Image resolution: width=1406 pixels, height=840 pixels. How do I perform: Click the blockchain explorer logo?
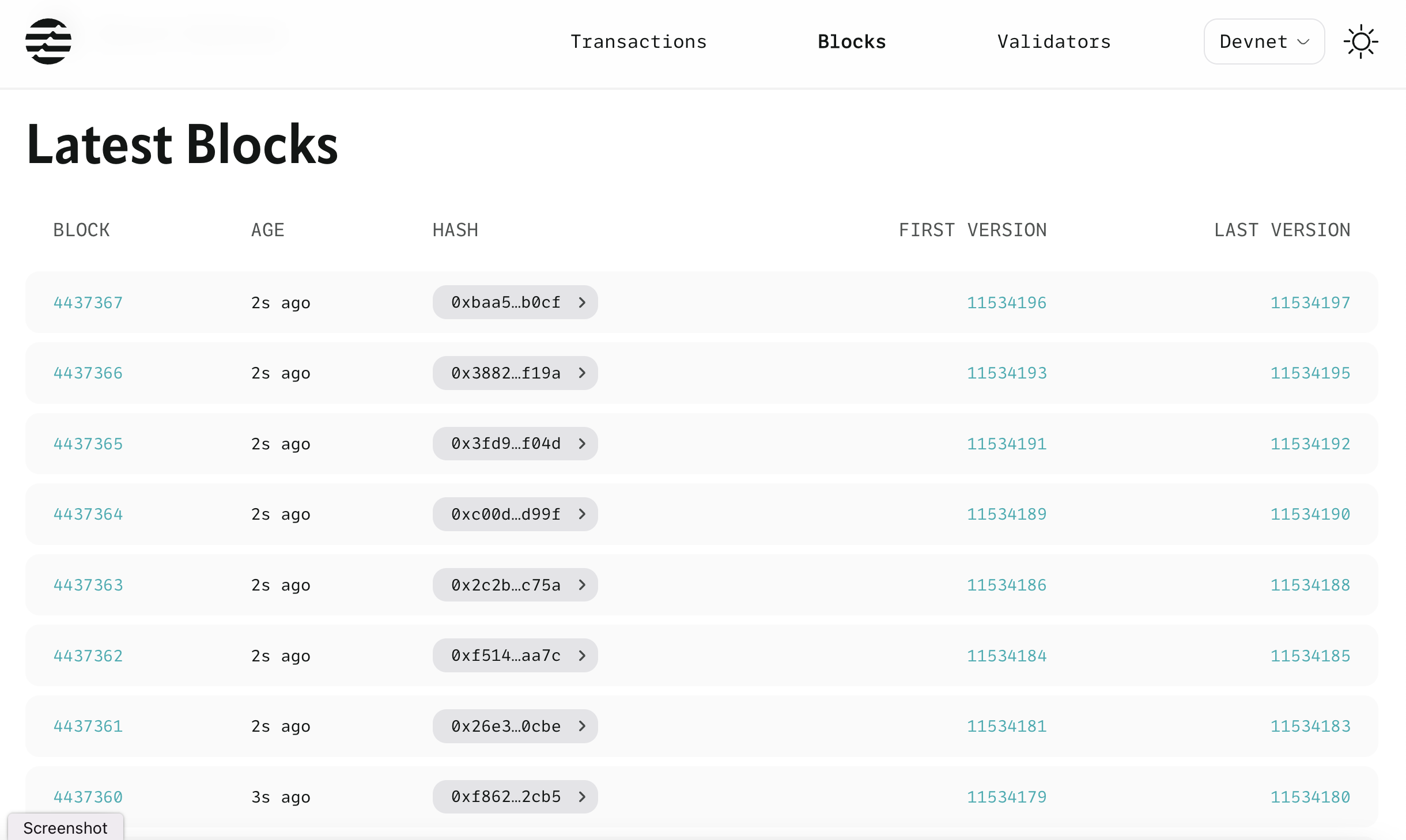tap(48, 41)
